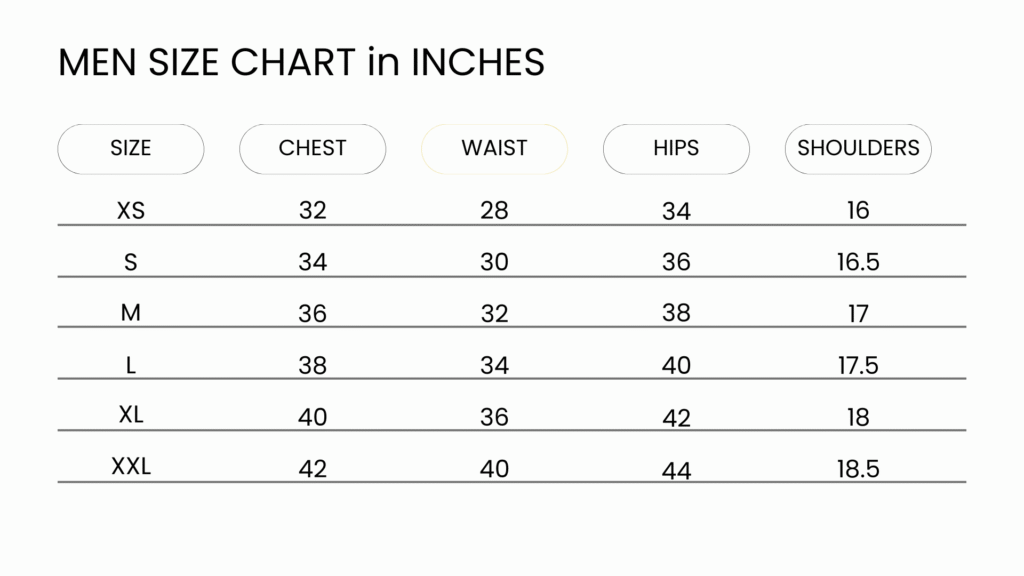
Task: Click the shoulders value 16.5
Action: [858, 262]
